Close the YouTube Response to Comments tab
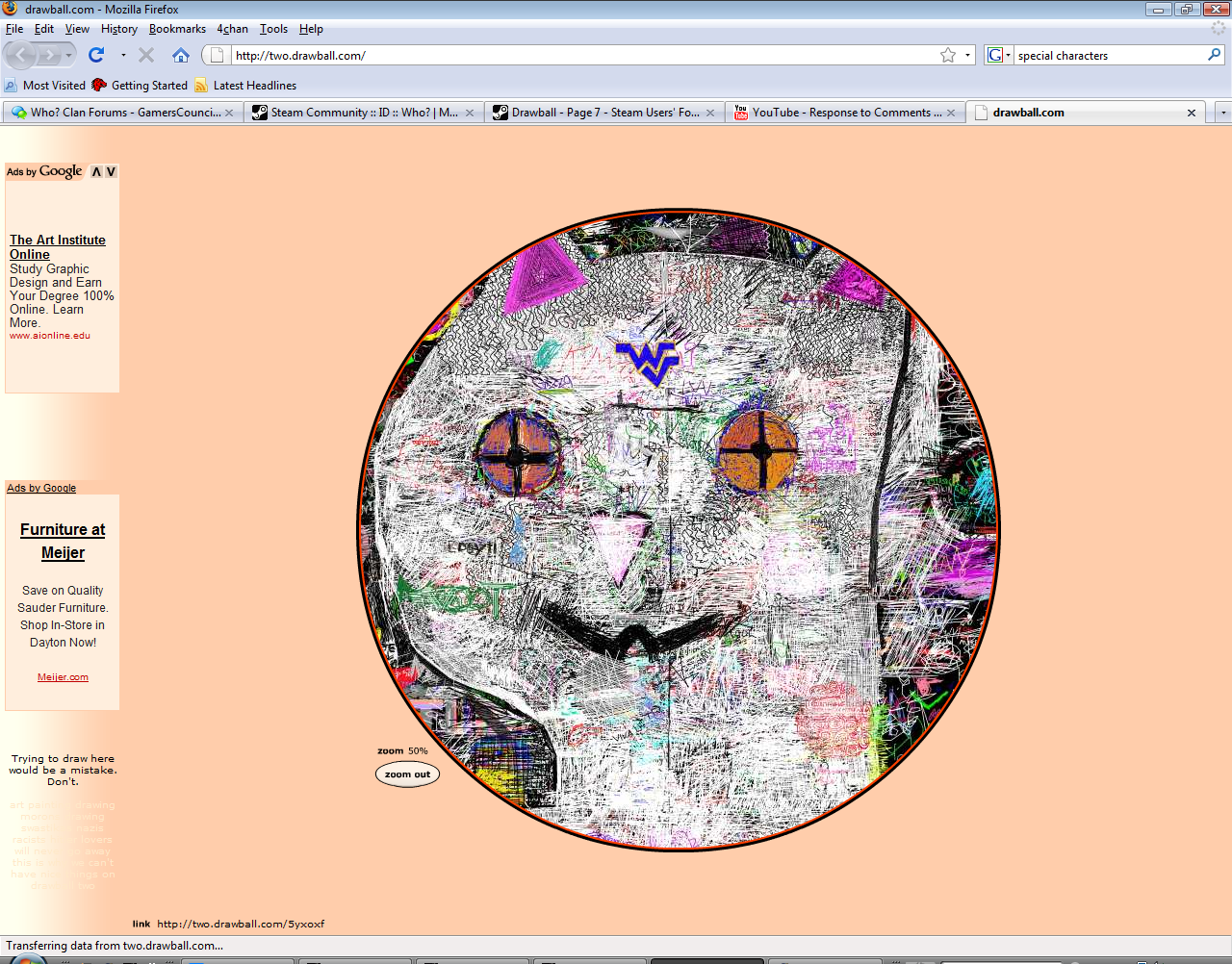 click(x=951, y=113)
